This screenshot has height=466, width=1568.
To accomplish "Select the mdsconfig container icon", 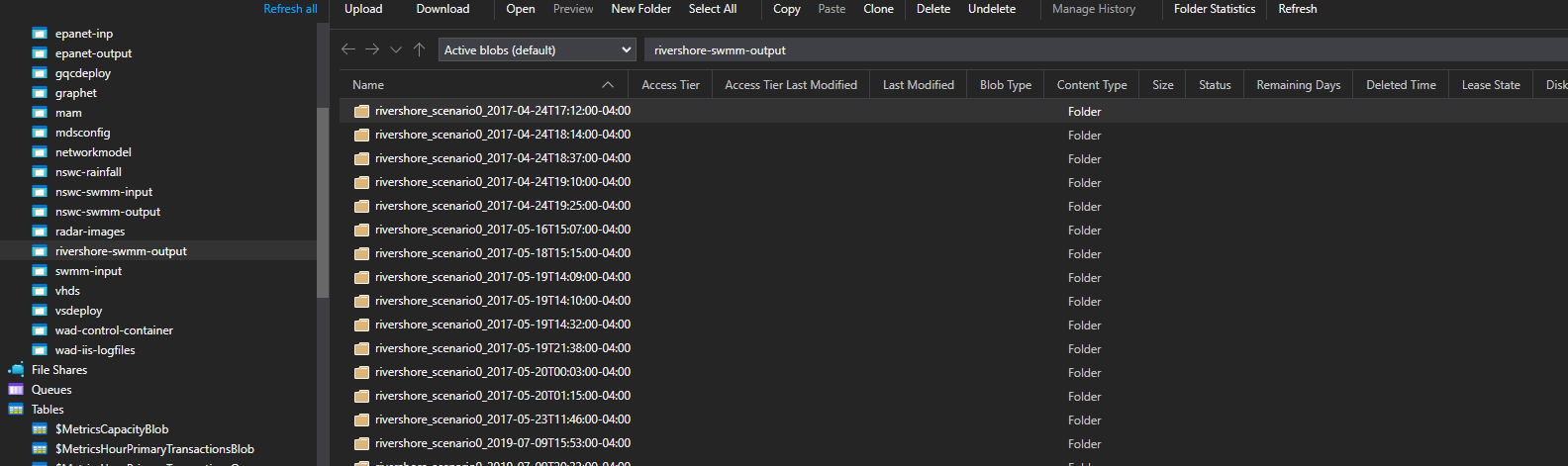I will 40,133.
